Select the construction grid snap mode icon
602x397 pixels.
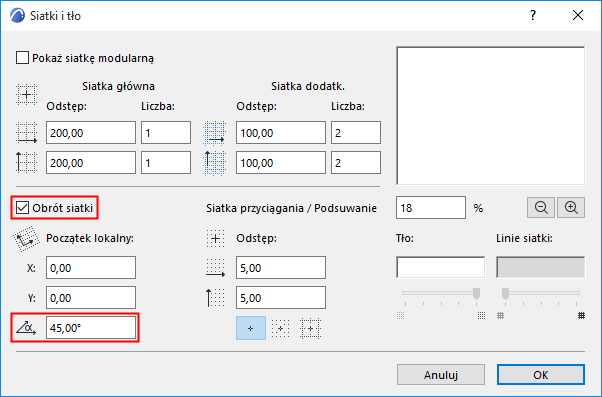pyautogui.click(x=310, y=328)
